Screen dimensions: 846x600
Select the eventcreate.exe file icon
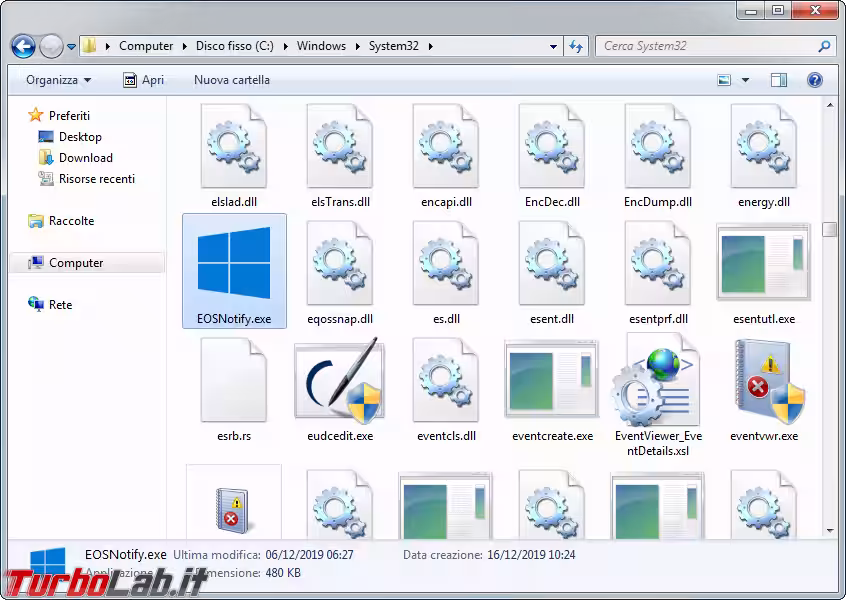552,381
